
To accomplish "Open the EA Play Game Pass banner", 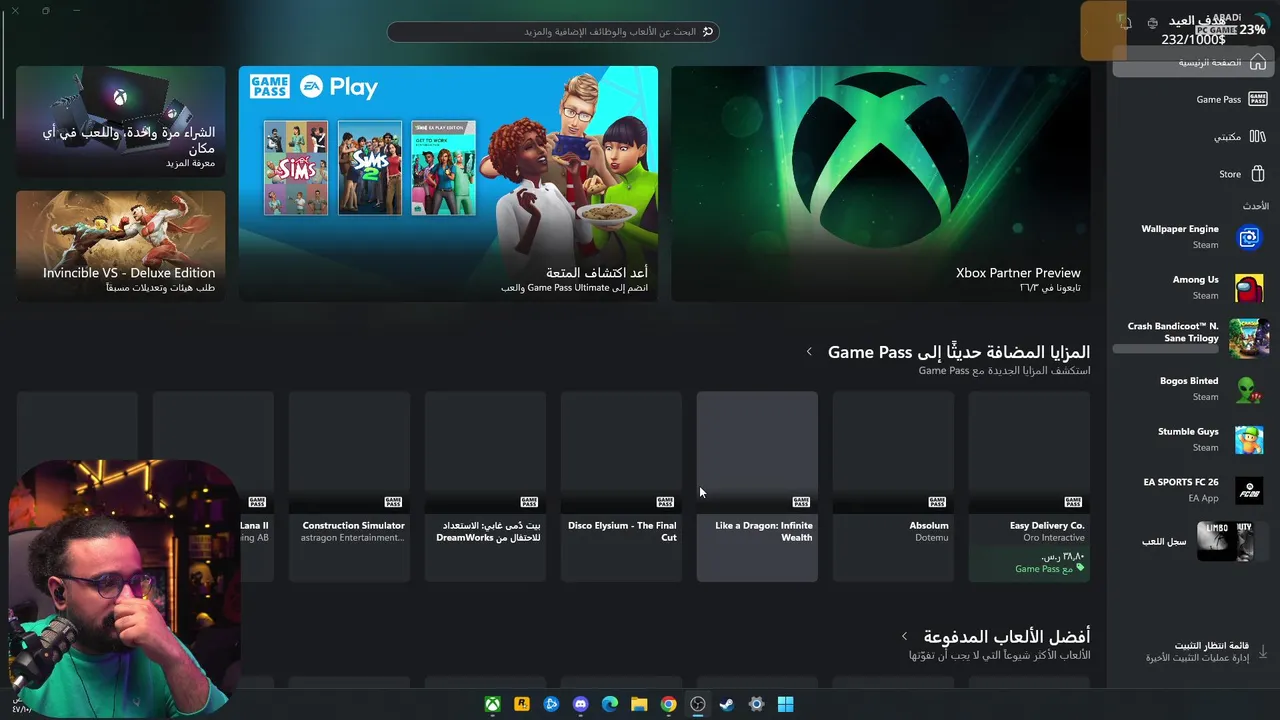I will click(448, 183).
